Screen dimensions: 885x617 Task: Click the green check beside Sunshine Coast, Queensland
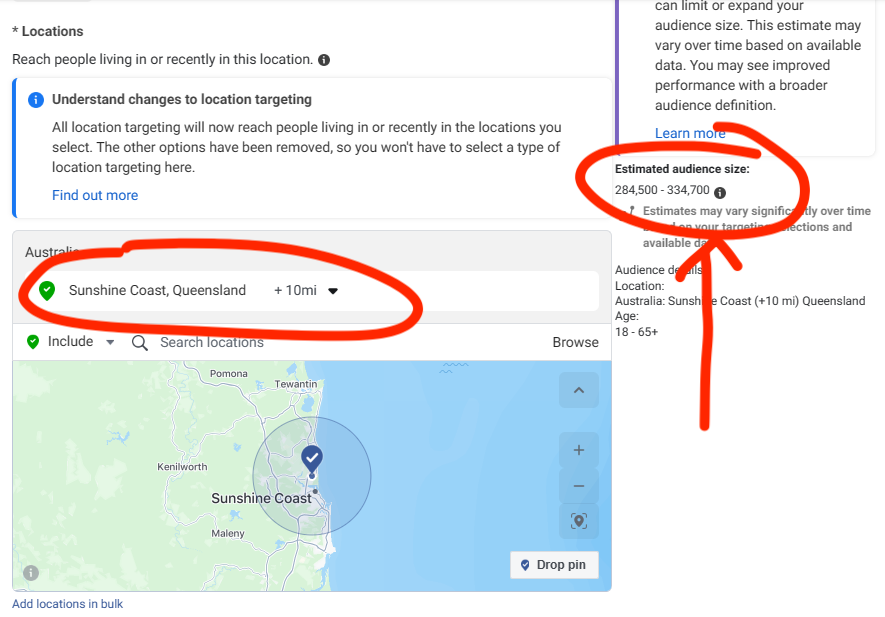pyautogui.click(x=47, y=290)
